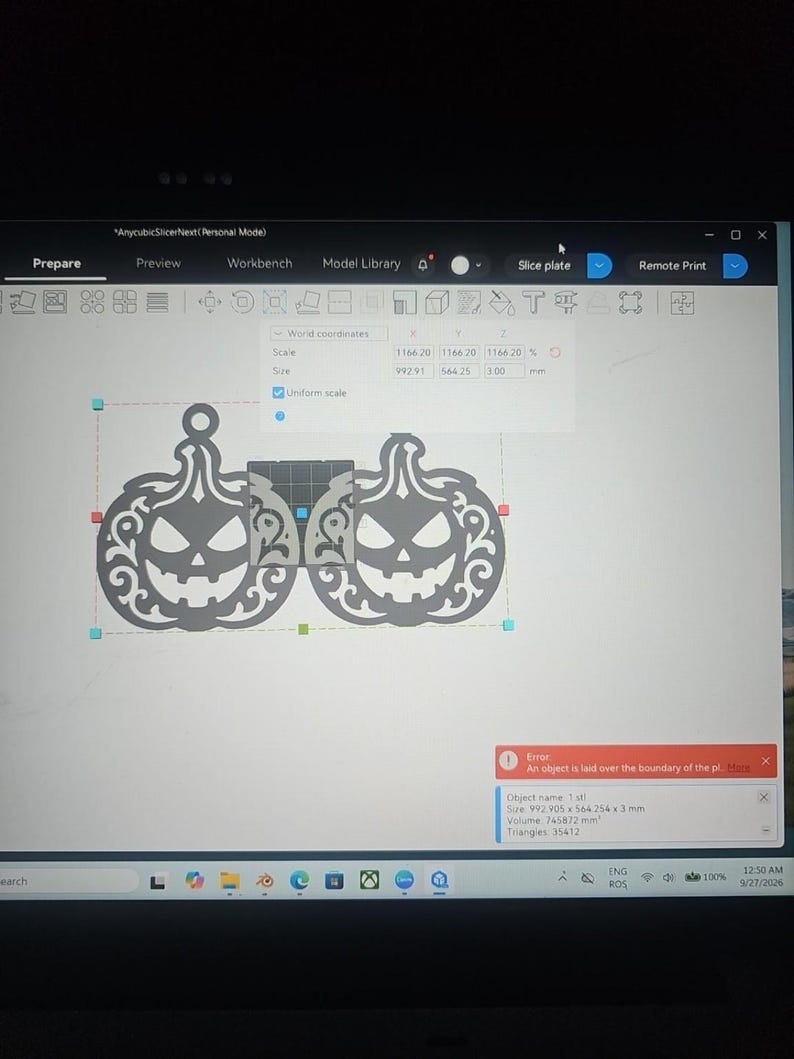
Task: Click the 3D cube tool icon in toolbar
Action: (x=437, y=302)
